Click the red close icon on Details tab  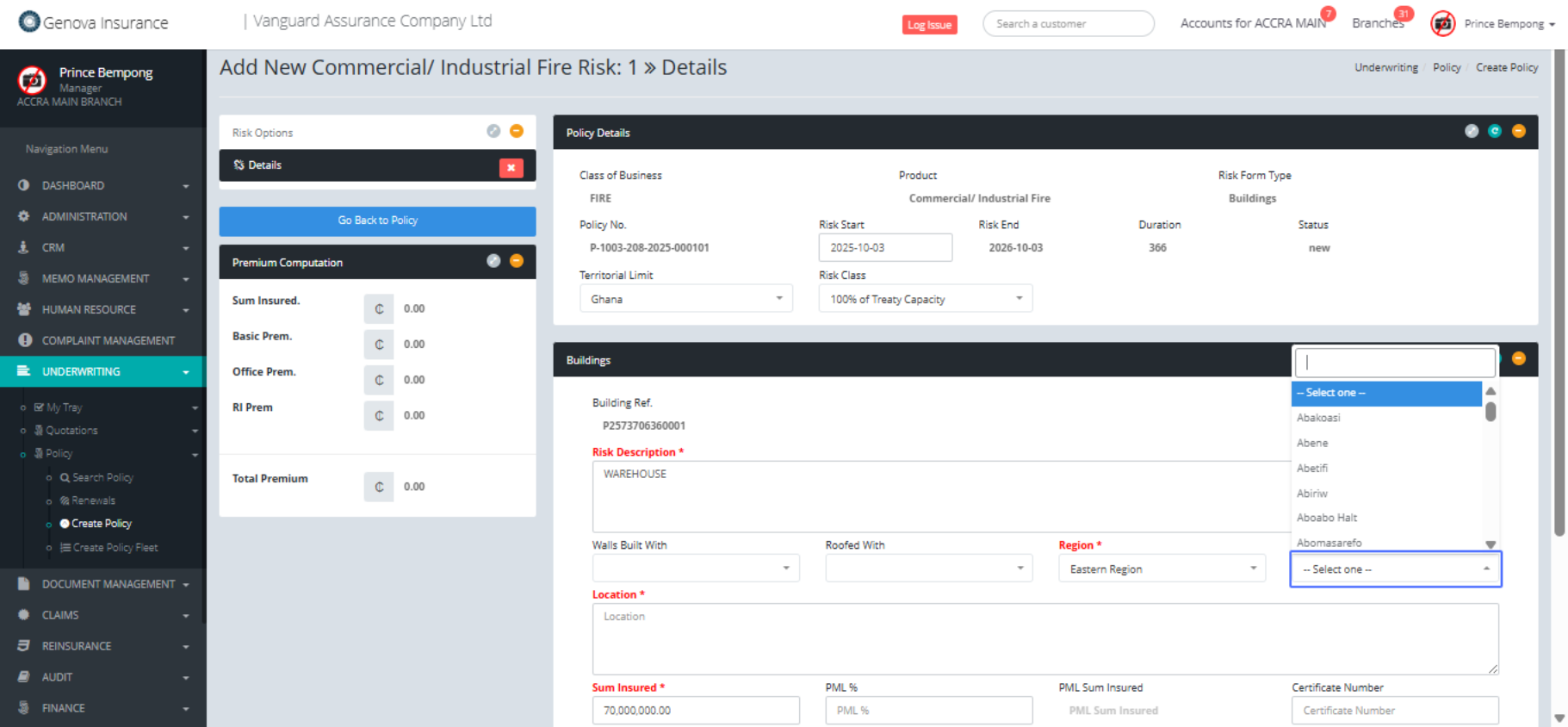[511, 168]
